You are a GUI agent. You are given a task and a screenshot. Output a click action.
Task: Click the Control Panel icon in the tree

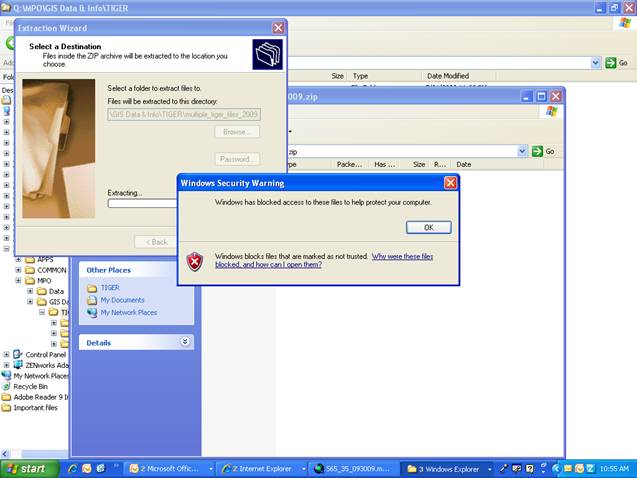point(18,354)
